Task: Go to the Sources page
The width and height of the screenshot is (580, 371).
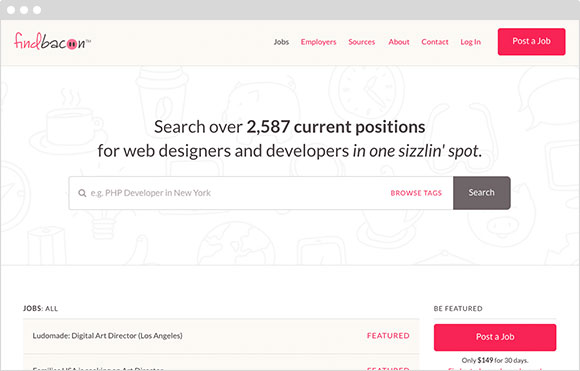Action: coord(361,42)
